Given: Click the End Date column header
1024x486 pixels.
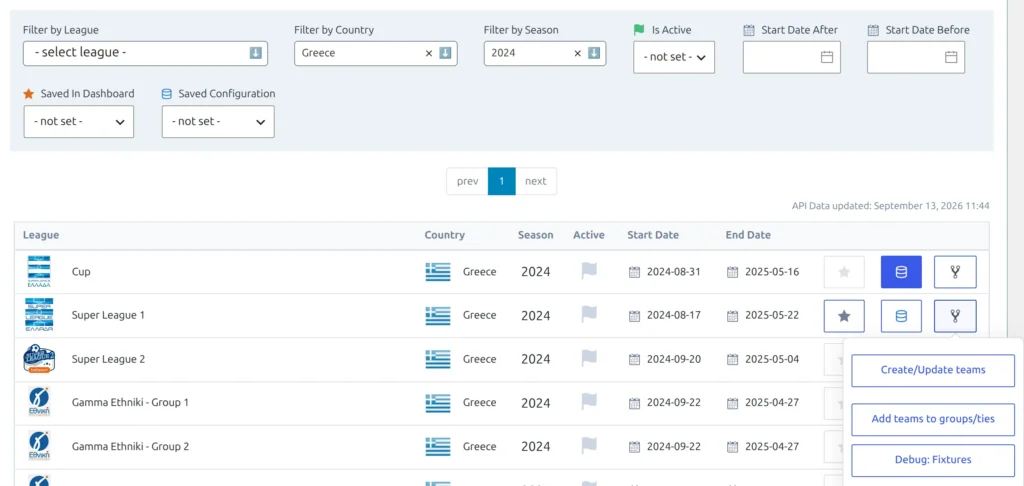Looking at the screenshot, I should (748, 235).
